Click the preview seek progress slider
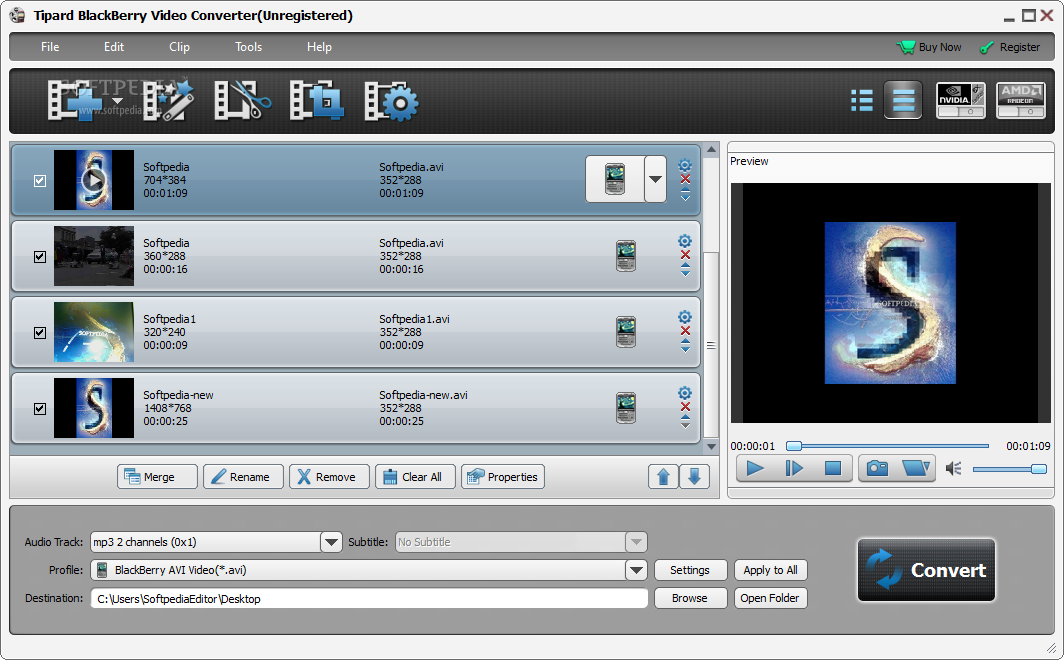The image size is (1064, 660). pyautogui.click(x=888, y=446)
